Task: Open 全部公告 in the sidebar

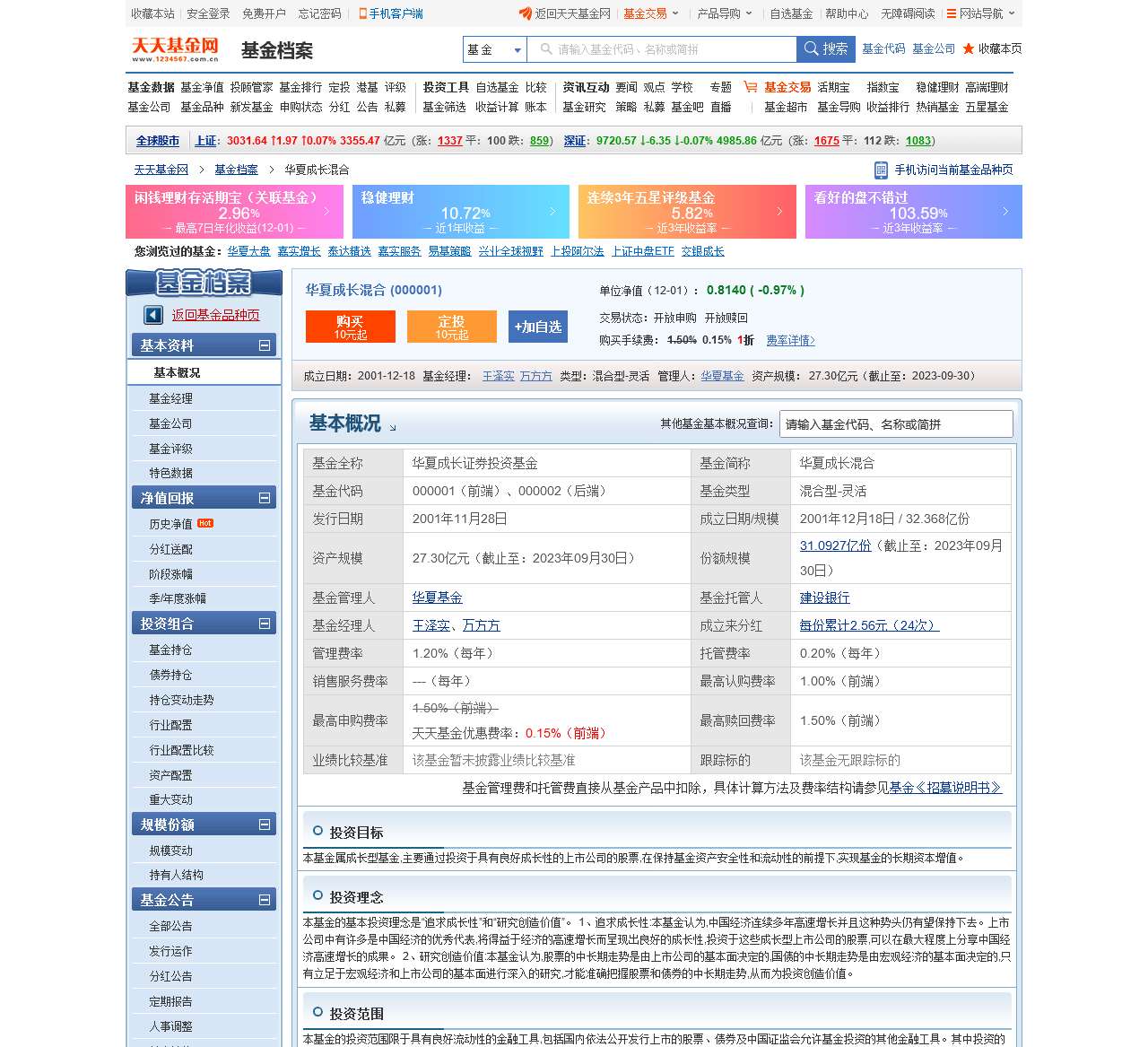Action: click(x=170, y=926)
